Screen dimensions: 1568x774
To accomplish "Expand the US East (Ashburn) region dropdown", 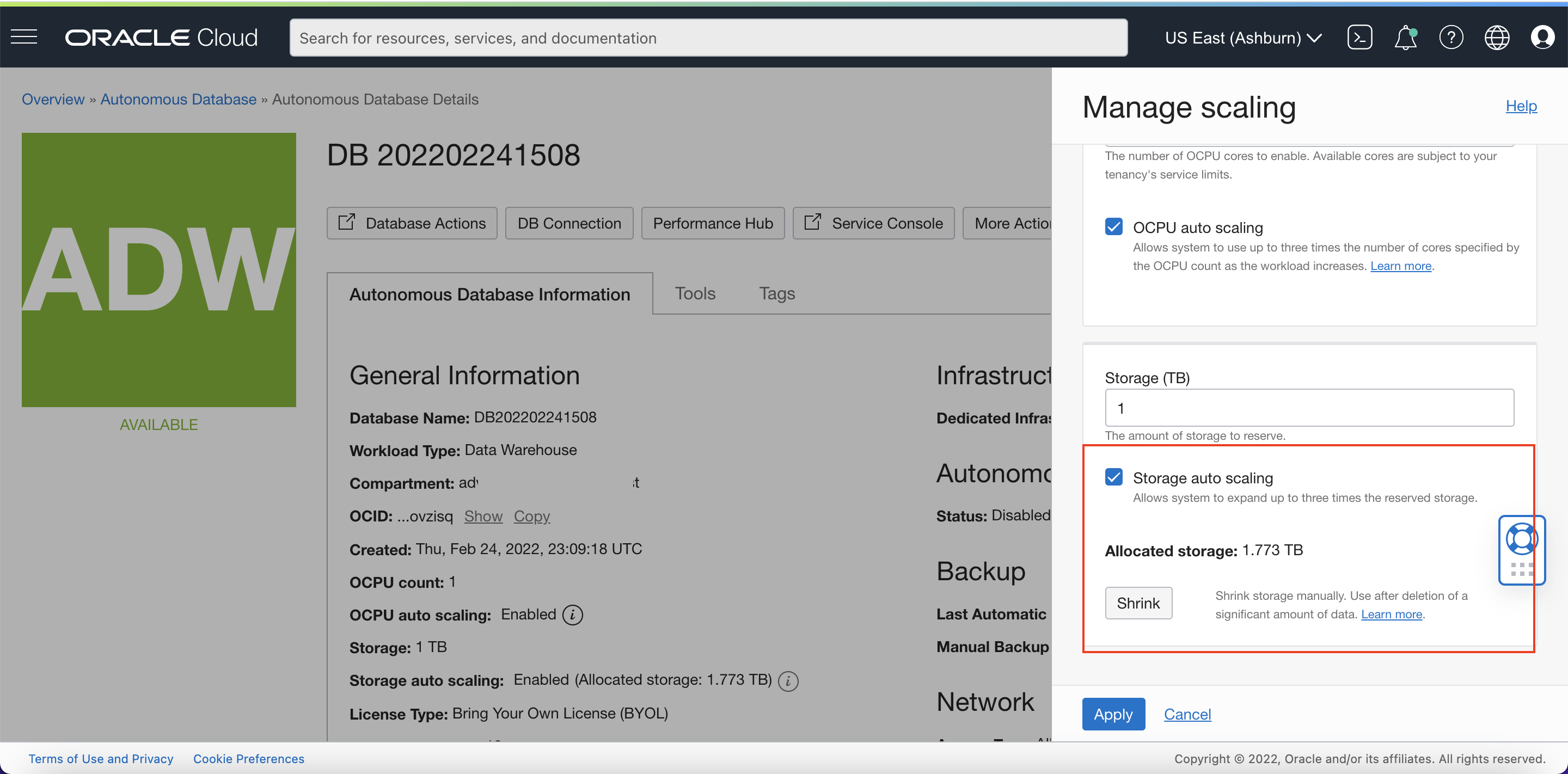I will (x=1242, y=38).
